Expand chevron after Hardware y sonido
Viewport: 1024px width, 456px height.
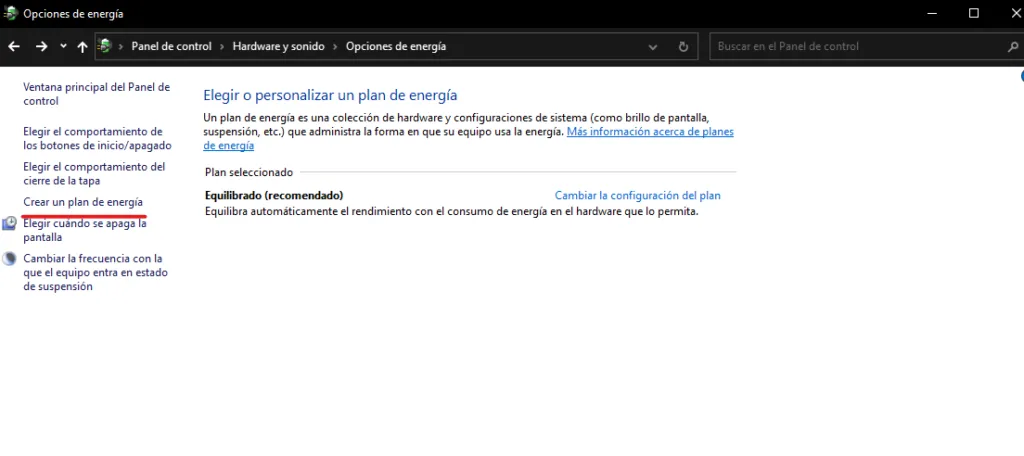pos(335,46)
